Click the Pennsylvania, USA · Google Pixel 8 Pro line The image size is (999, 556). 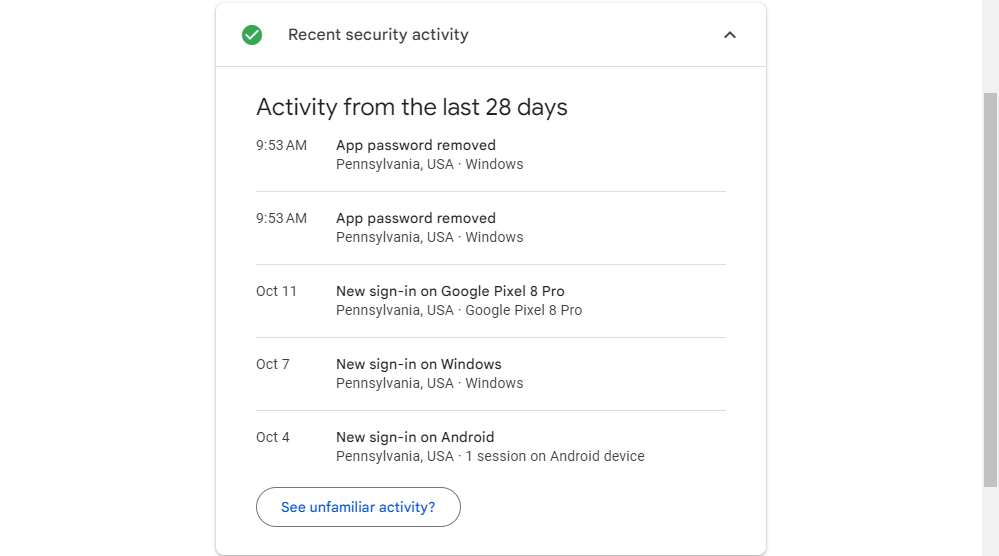coord(459,311)
